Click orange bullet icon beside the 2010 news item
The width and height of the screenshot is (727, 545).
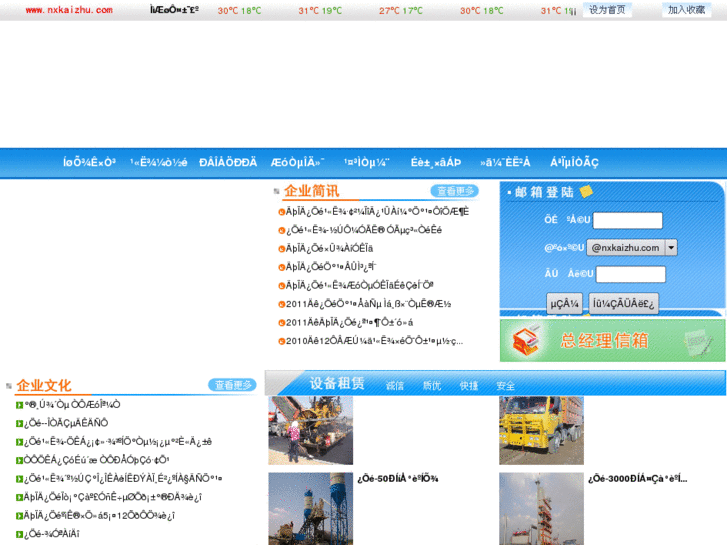(x=281, y=342)
